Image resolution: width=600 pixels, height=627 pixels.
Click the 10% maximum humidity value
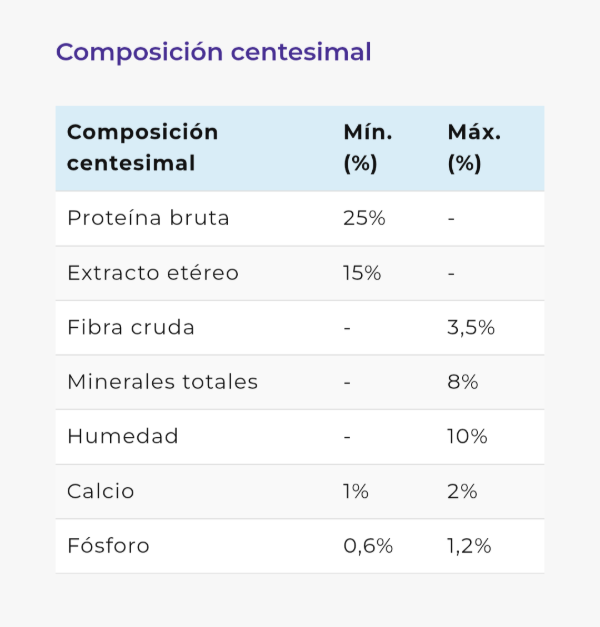[467, 436]
